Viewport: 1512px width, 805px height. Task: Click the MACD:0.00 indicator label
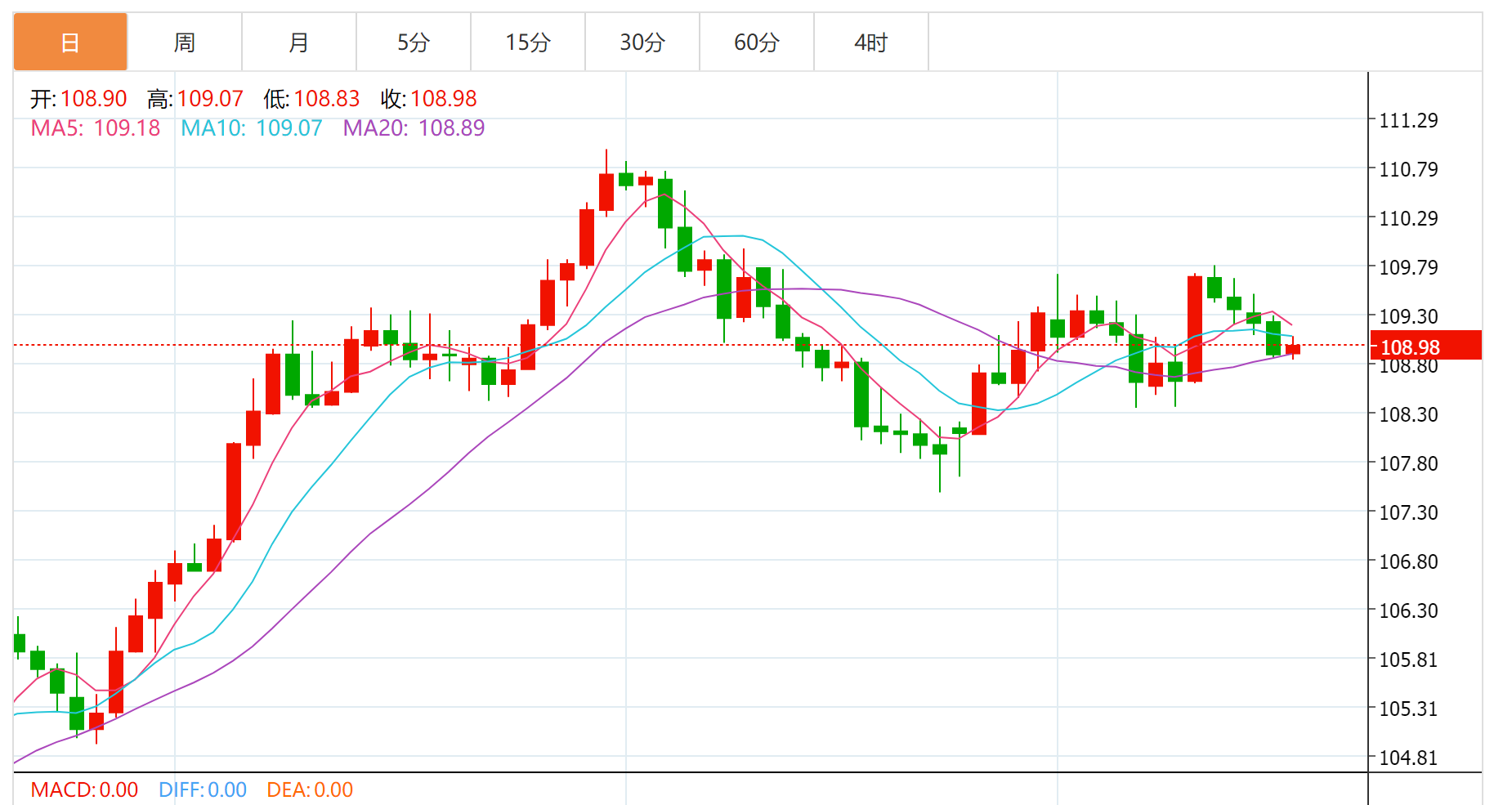coord(84,789)
